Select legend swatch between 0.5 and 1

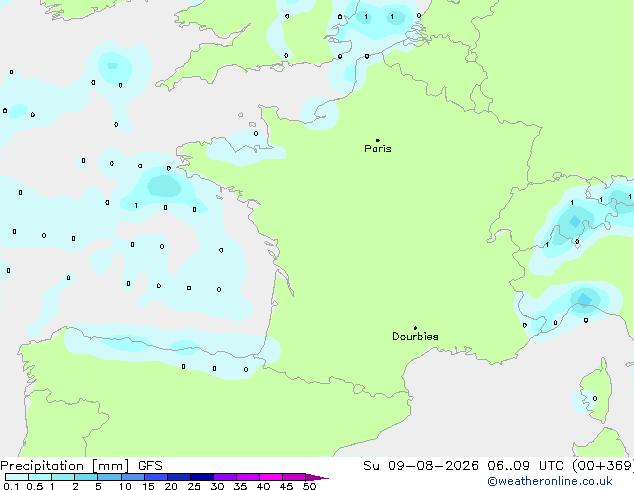pyautogui.click(x=40, y=477)
